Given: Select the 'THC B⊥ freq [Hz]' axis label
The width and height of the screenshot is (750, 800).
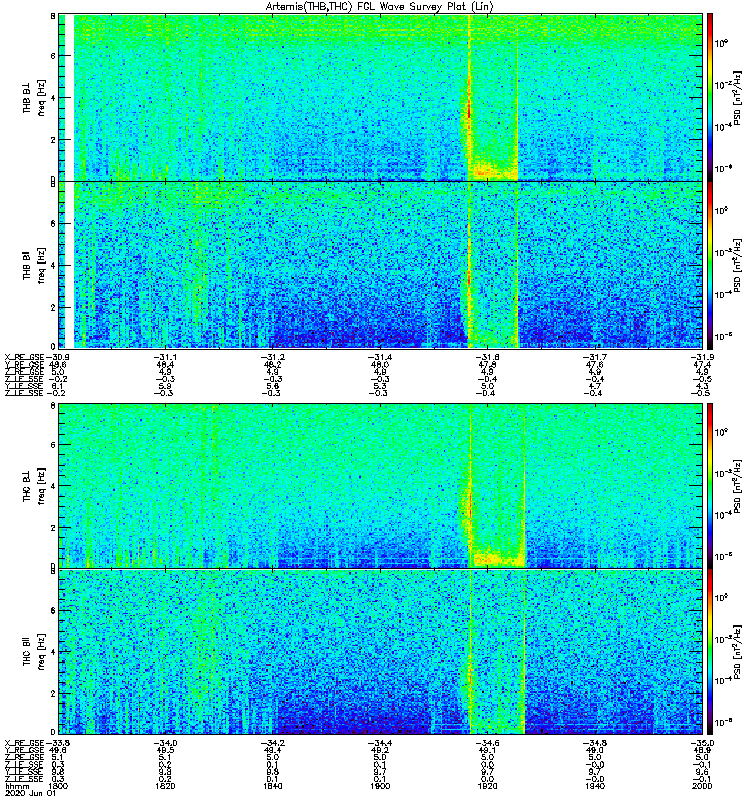Looking at the screenshot, I should click(34, 486).
